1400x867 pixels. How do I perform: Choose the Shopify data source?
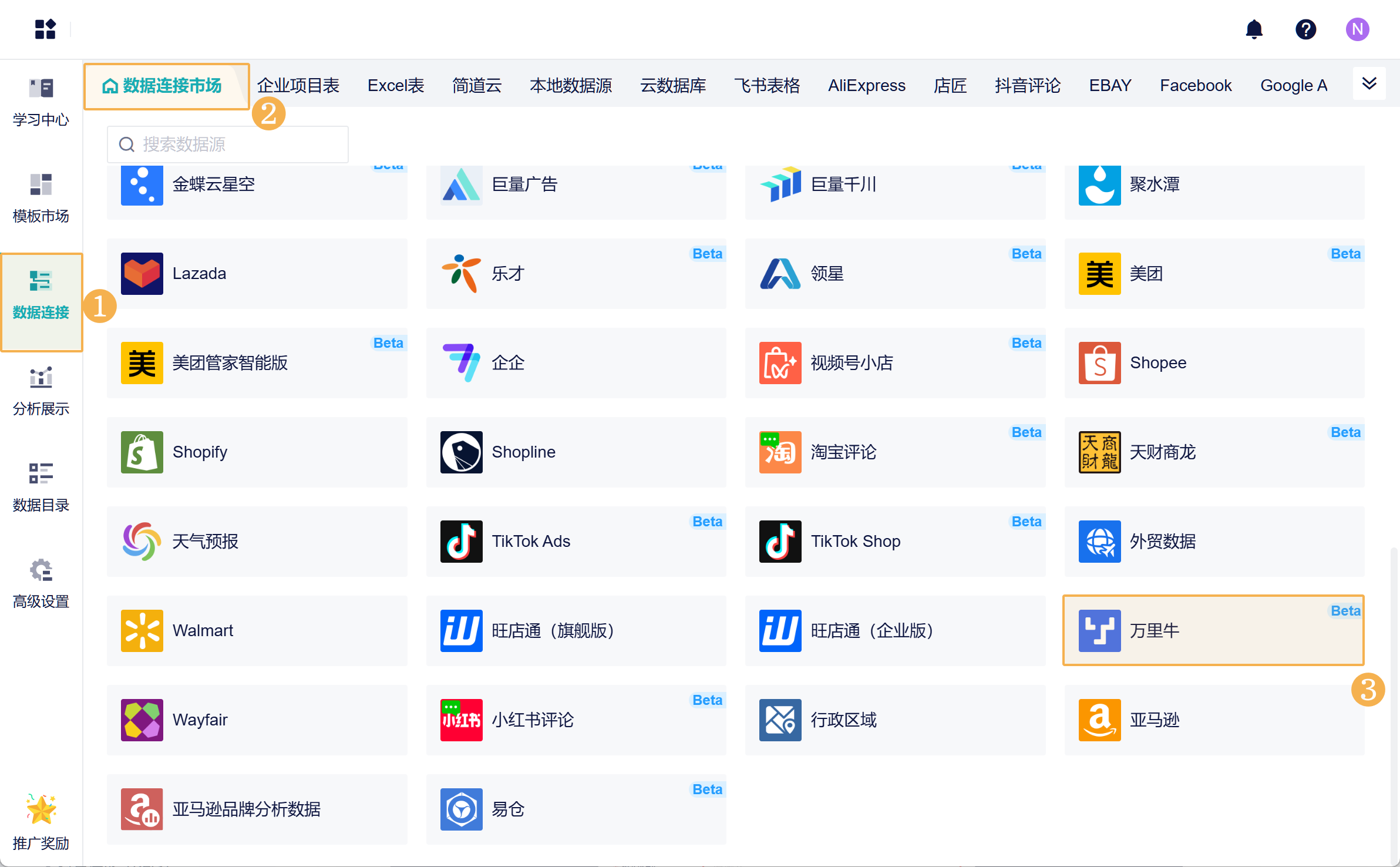(257, 452)
